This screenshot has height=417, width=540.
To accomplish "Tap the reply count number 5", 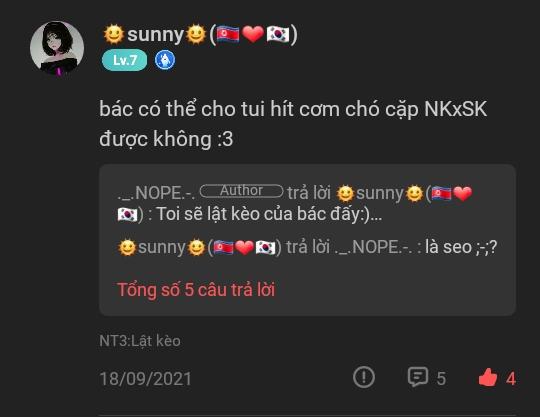I will [441, 379].
